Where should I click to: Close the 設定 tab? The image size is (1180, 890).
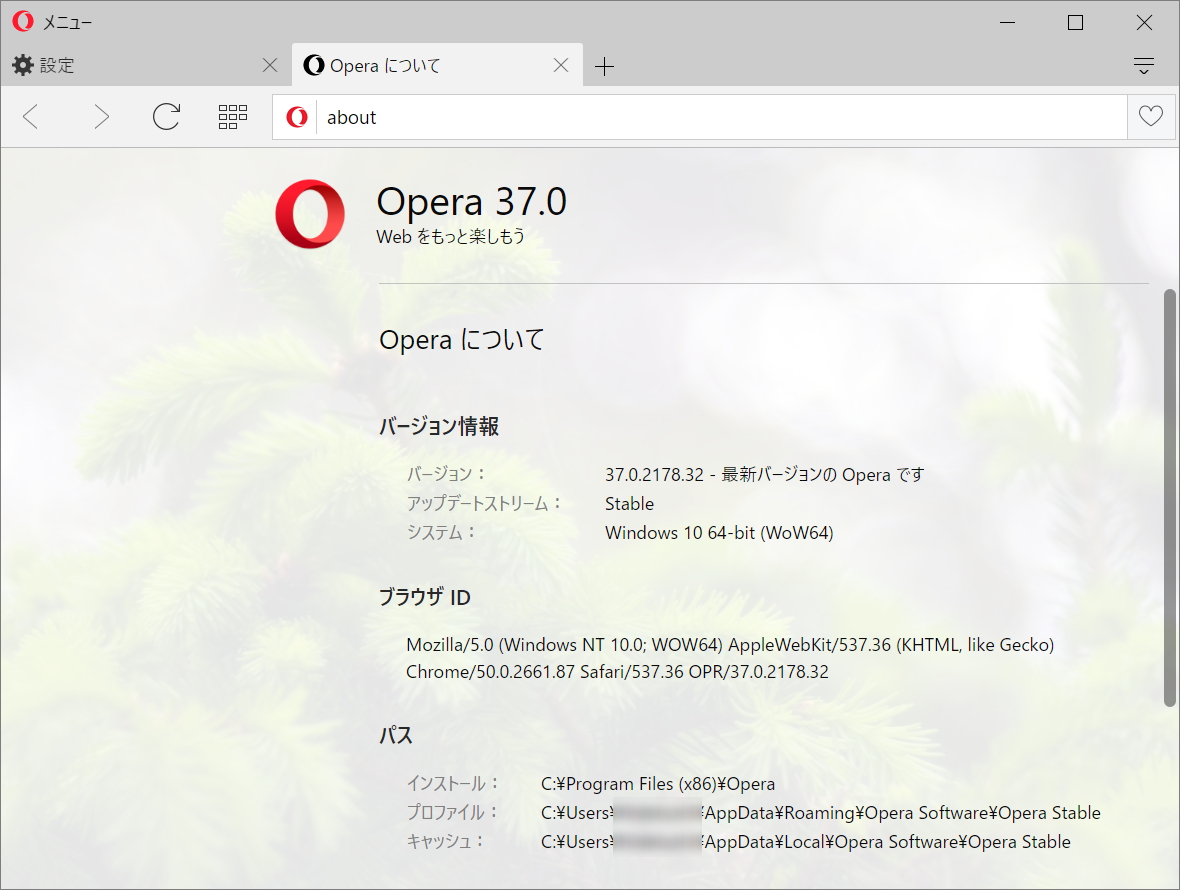269,65
